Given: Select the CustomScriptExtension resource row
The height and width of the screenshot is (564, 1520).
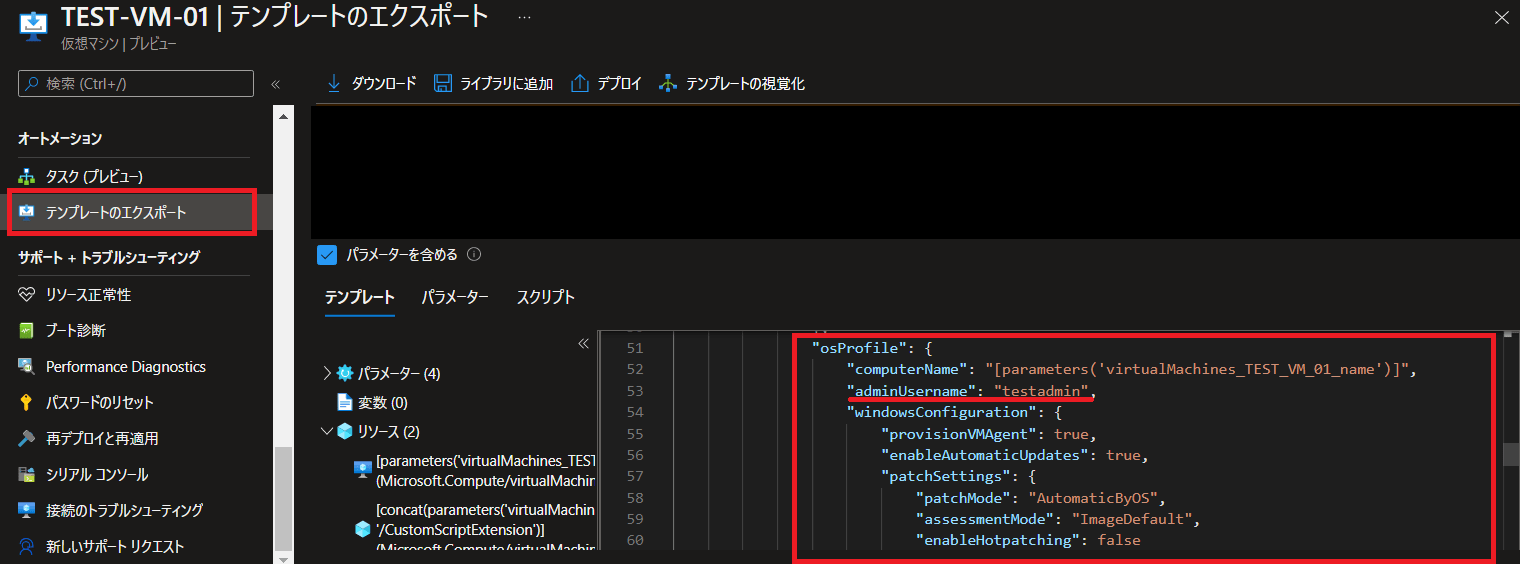Looking at the screenshot, I should [x=475, y=529].
